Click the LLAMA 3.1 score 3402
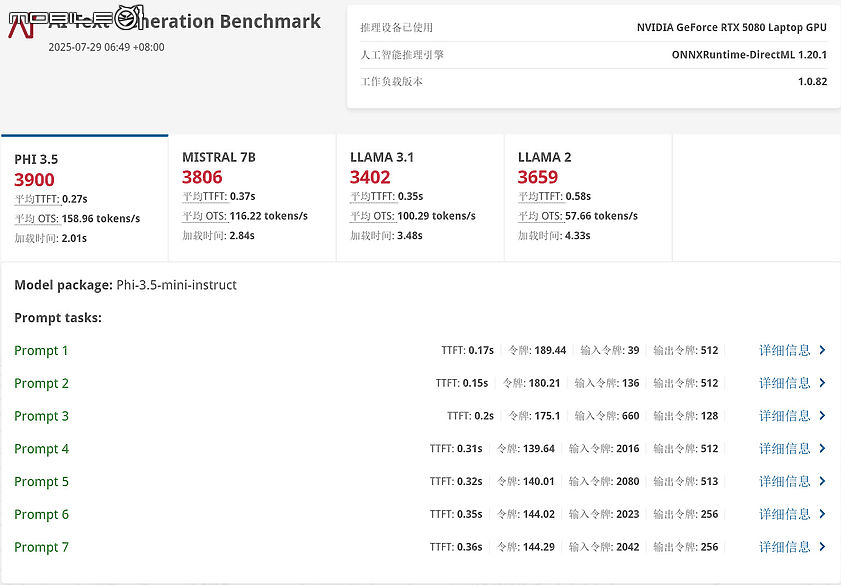 click(x=370, y=177)
